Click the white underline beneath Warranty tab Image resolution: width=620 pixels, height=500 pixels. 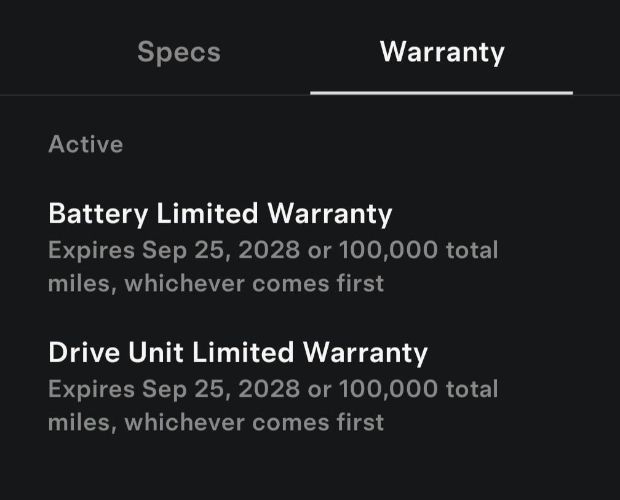point(441,93)
